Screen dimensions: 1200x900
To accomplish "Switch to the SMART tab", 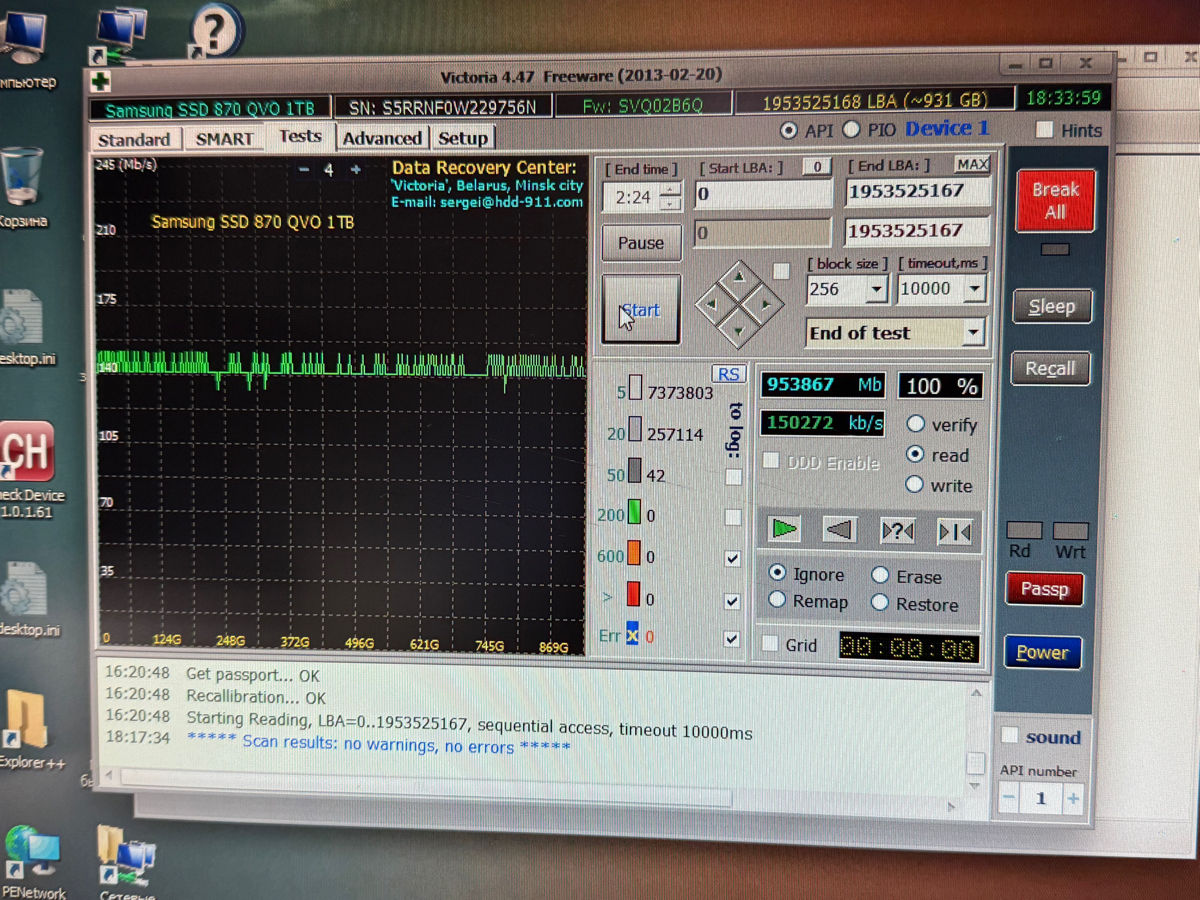I will [x=224, y=139].
